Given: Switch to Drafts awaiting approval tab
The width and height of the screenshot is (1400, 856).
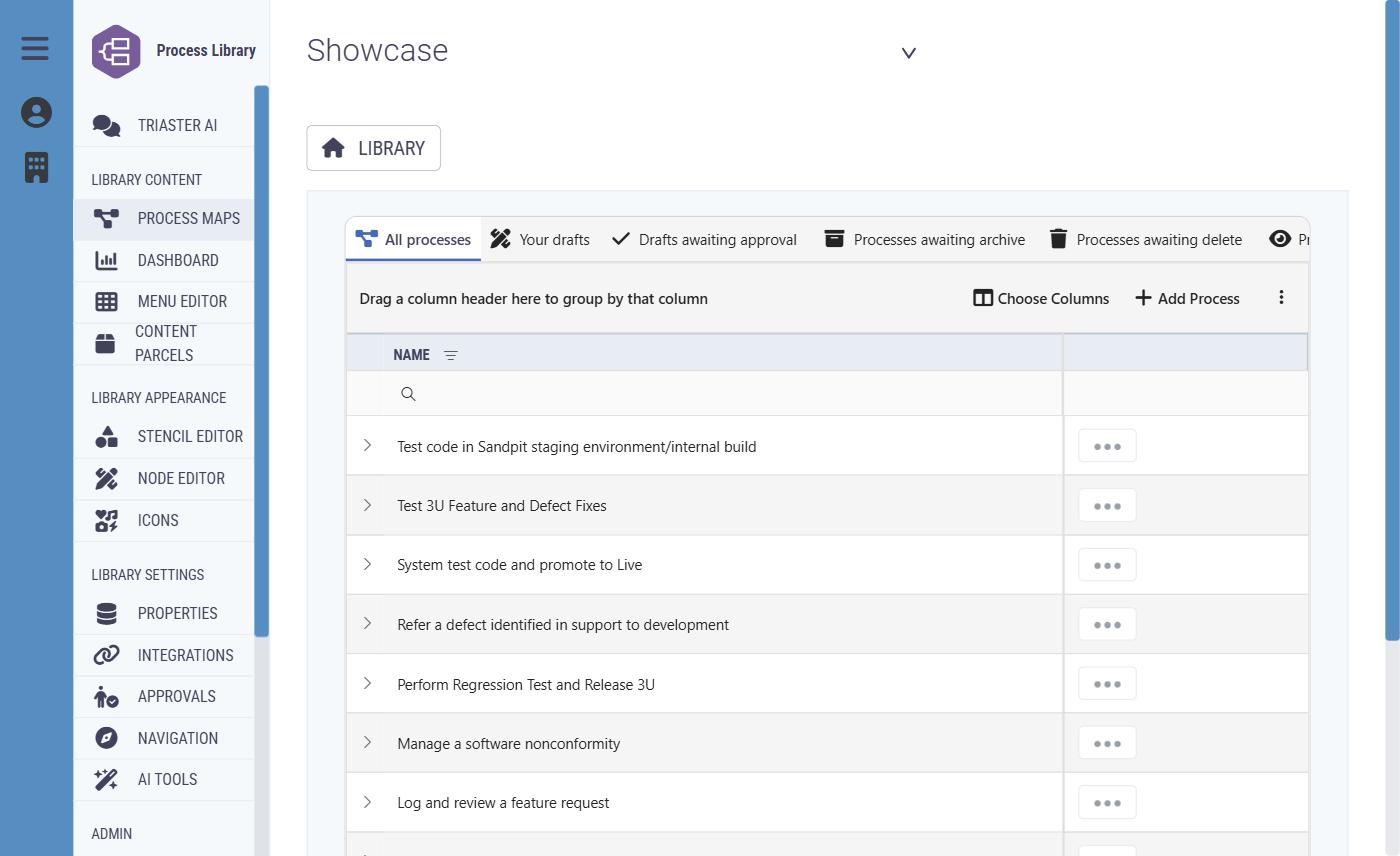Looking at the screenshot, I should tap(704, 240).
